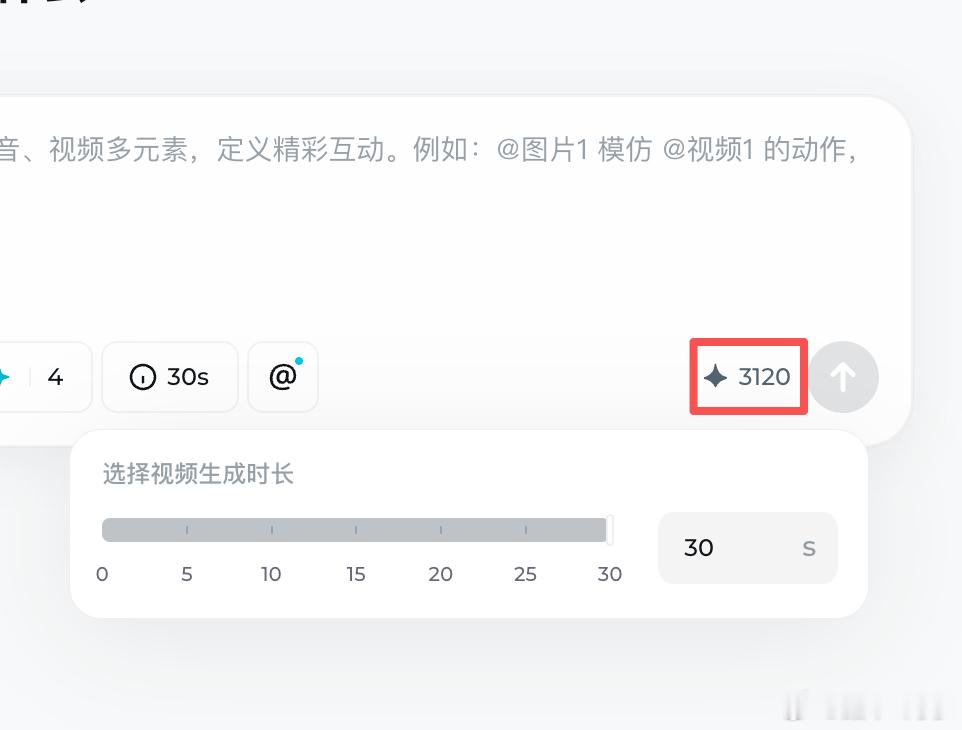Set duration slider to the 5 tick
962x730 pixels.
[187, 530]
